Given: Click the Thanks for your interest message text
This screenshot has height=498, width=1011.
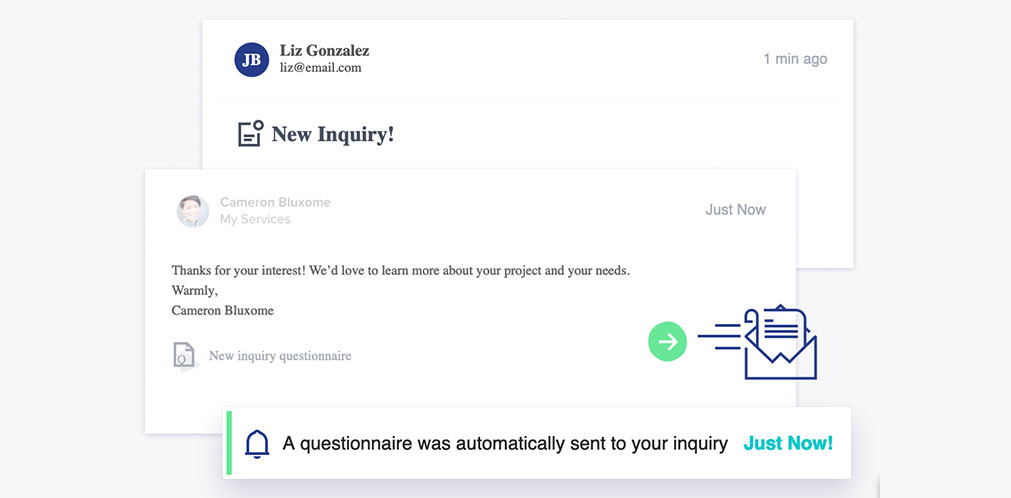Looking at the screenshot, I should [x=400, y=271].
